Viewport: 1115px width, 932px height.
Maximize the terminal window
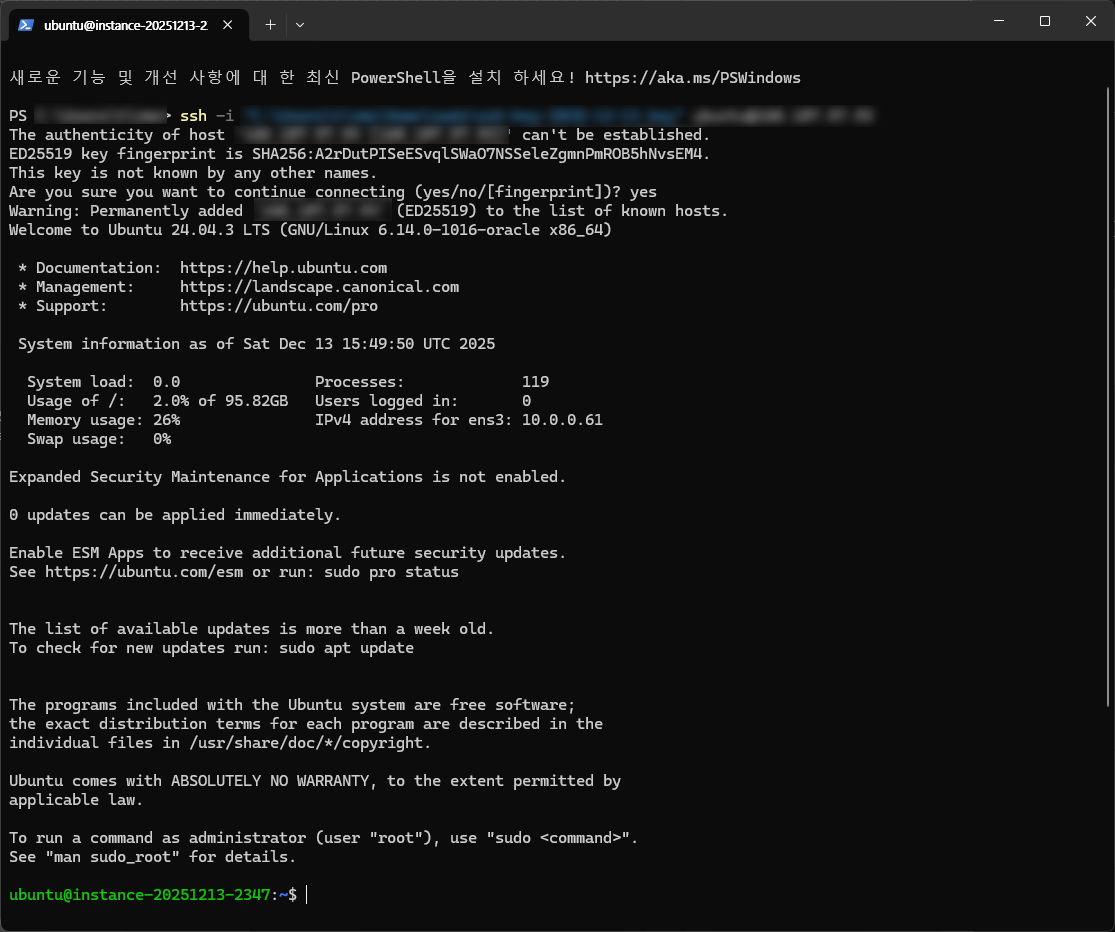point(1045,21)
